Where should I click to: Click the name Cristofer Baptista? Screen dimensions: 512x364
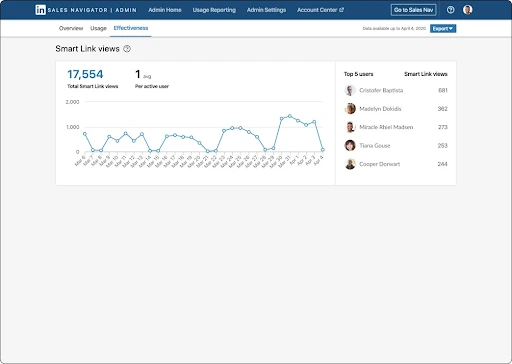pos(381,90)
